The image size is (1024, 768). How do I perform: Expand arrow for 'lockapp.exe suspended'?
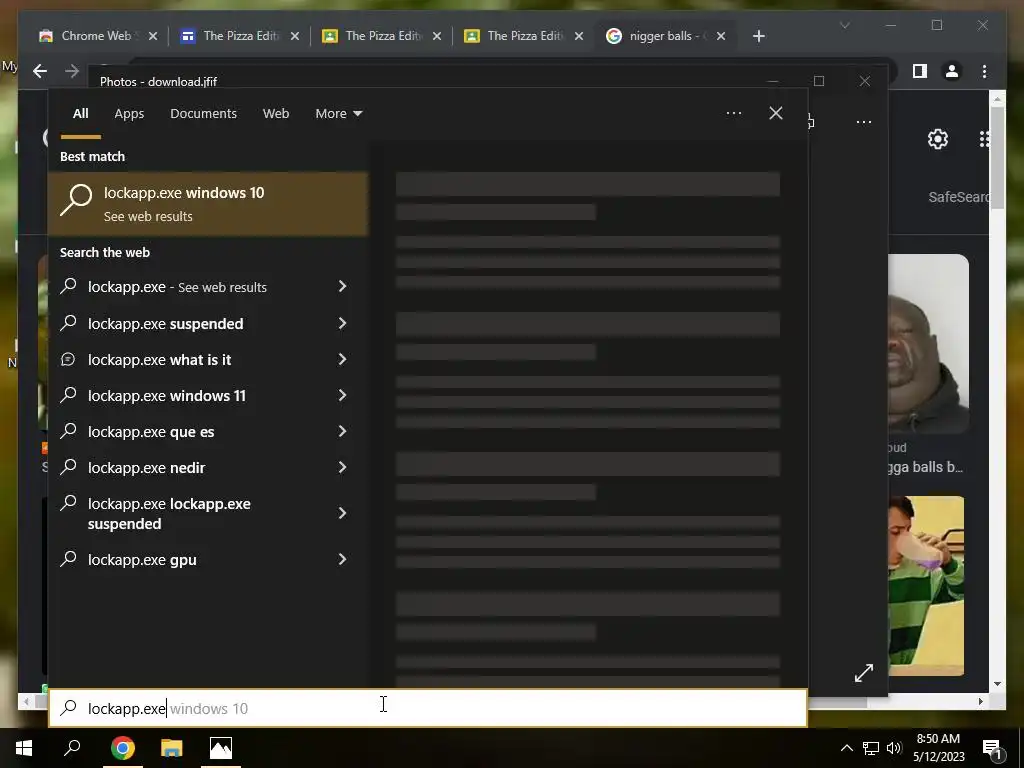342,323
